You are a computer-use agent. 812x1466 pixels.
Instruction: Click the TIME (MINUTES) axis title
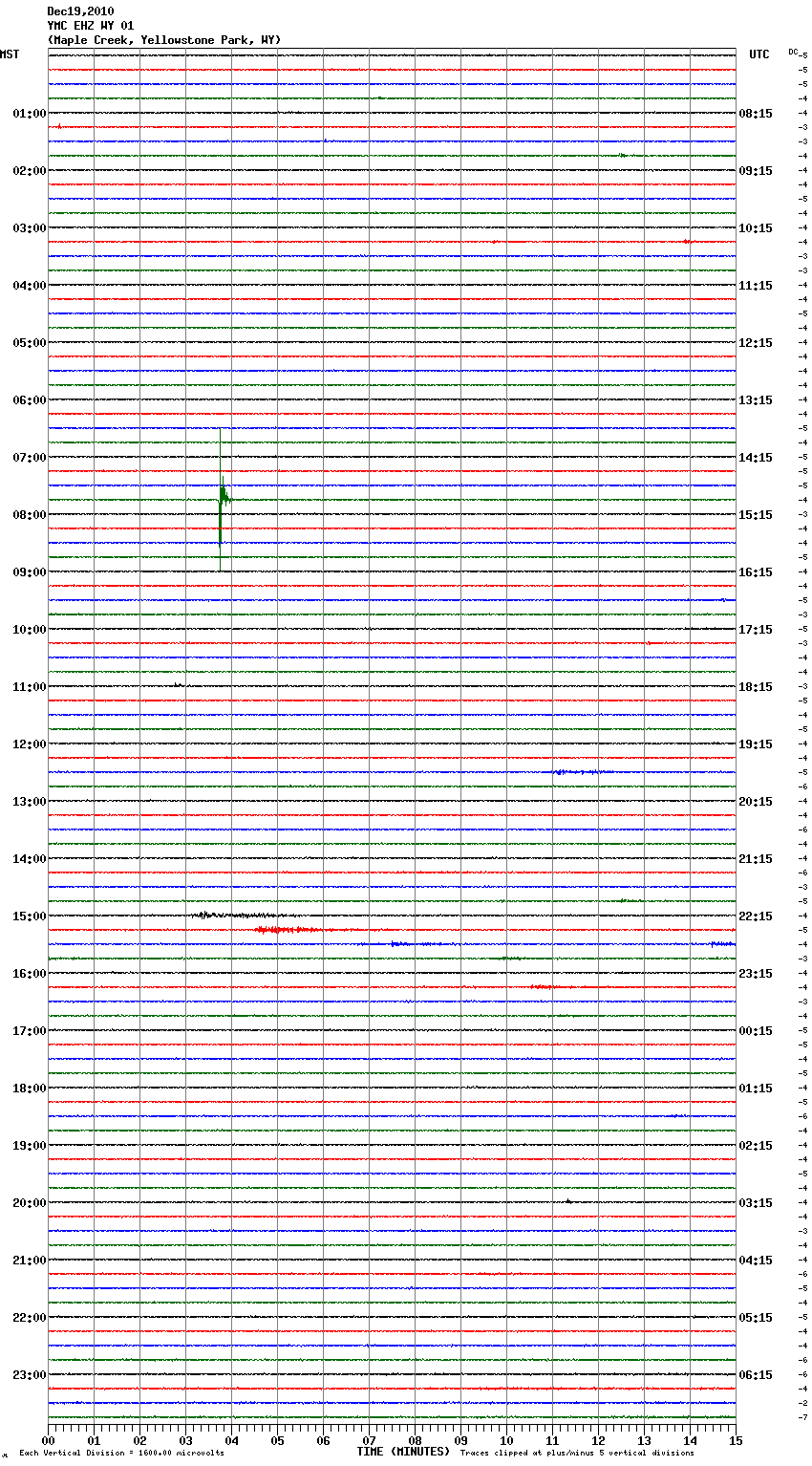pos(403,1452)
